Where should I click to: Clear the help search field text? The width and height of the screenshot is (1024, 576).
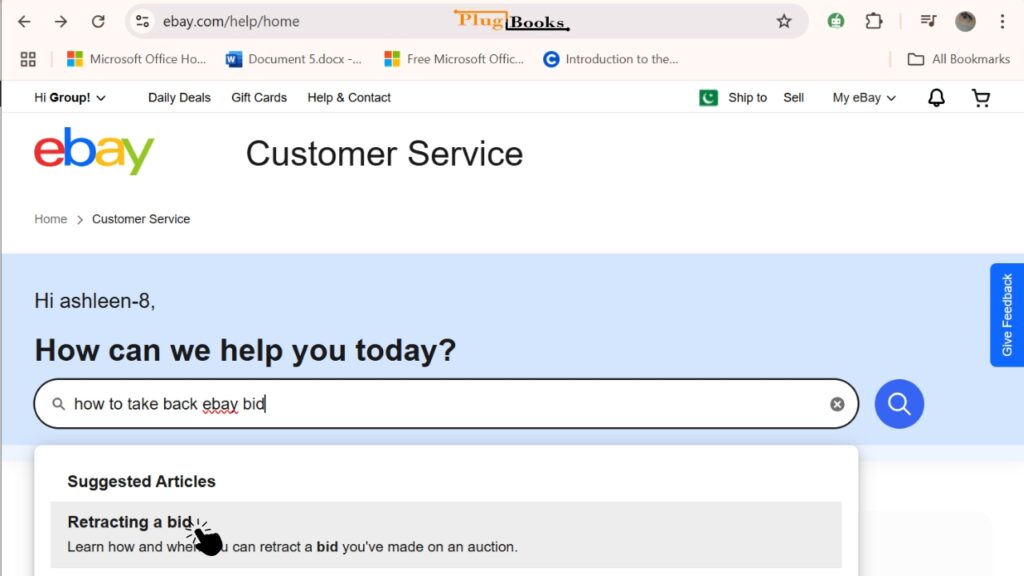click(x=837, y=404)
